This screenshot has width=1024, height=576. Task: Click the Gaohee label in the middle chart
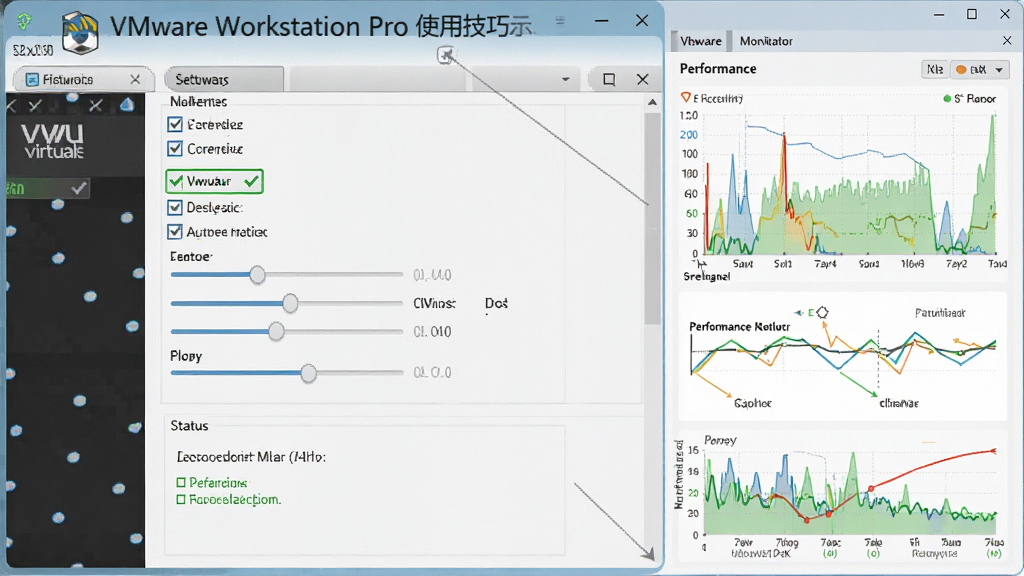(x=752, y=404)
